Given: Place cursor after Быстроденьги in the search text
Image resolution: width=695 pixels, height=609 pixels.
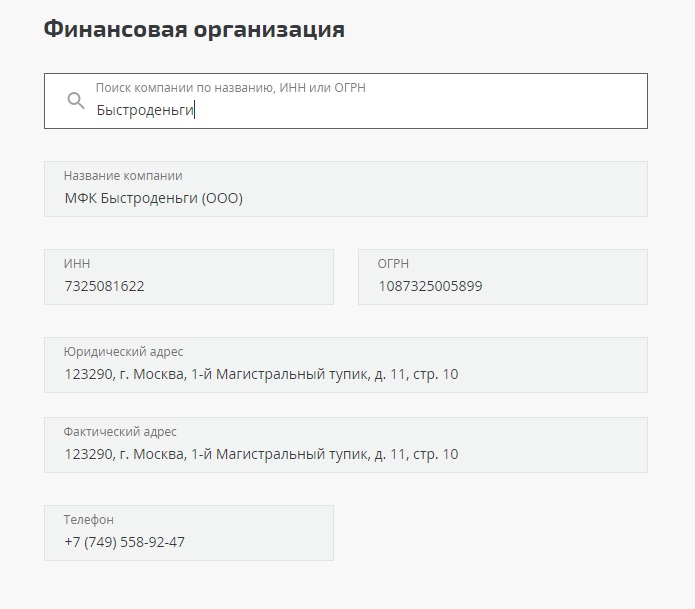Looking at the screenshot, I should point(194,111).
